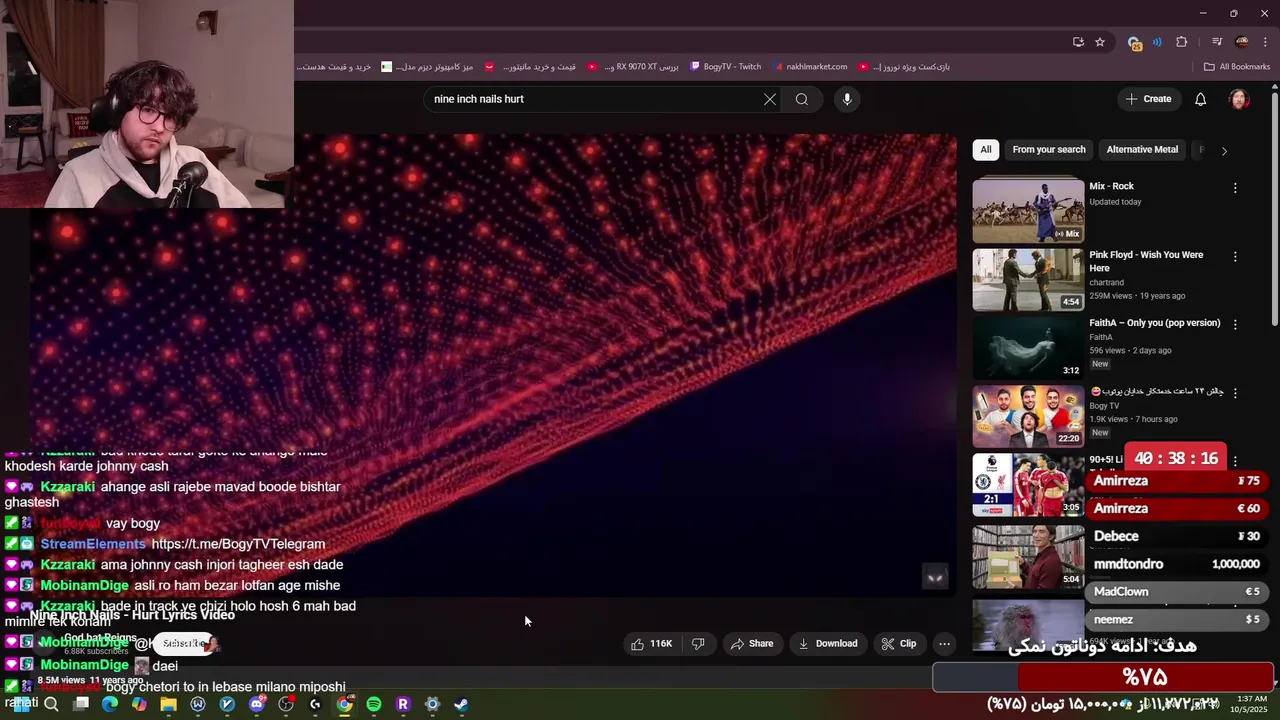The height and width of the screenshot is (720, 1280).
Task: Open options for FaithA Only you video
Action: pyautogui.click(x=1235, y=325)
